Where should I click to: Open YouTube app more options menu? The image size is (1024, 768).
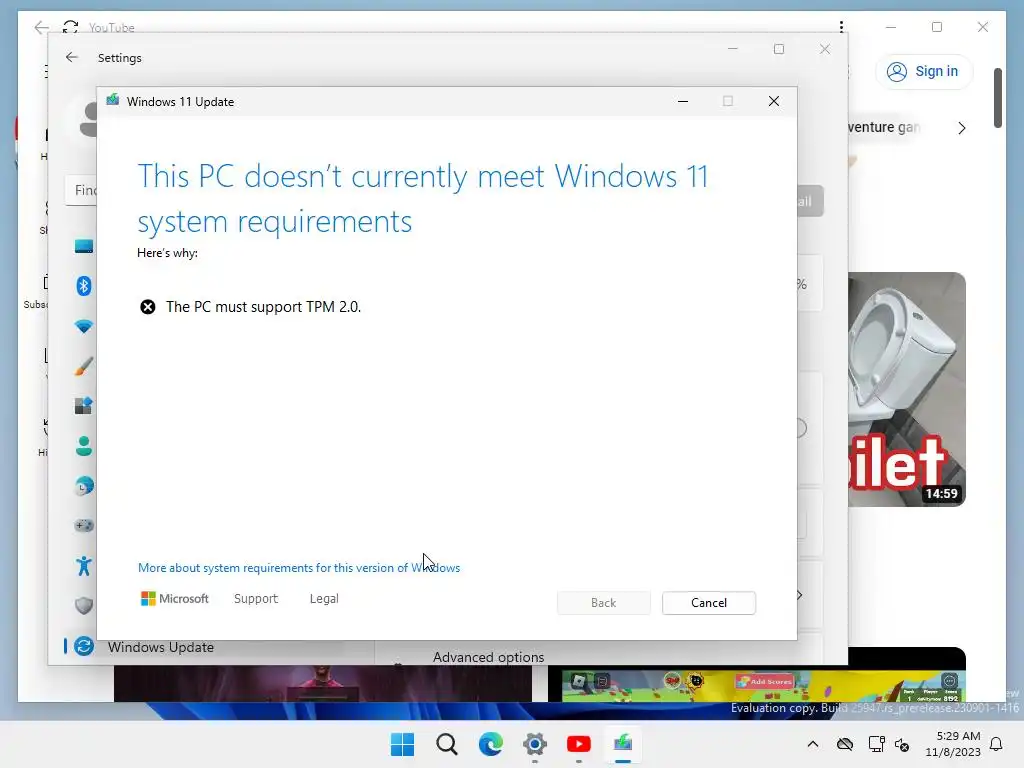(841, 27)
